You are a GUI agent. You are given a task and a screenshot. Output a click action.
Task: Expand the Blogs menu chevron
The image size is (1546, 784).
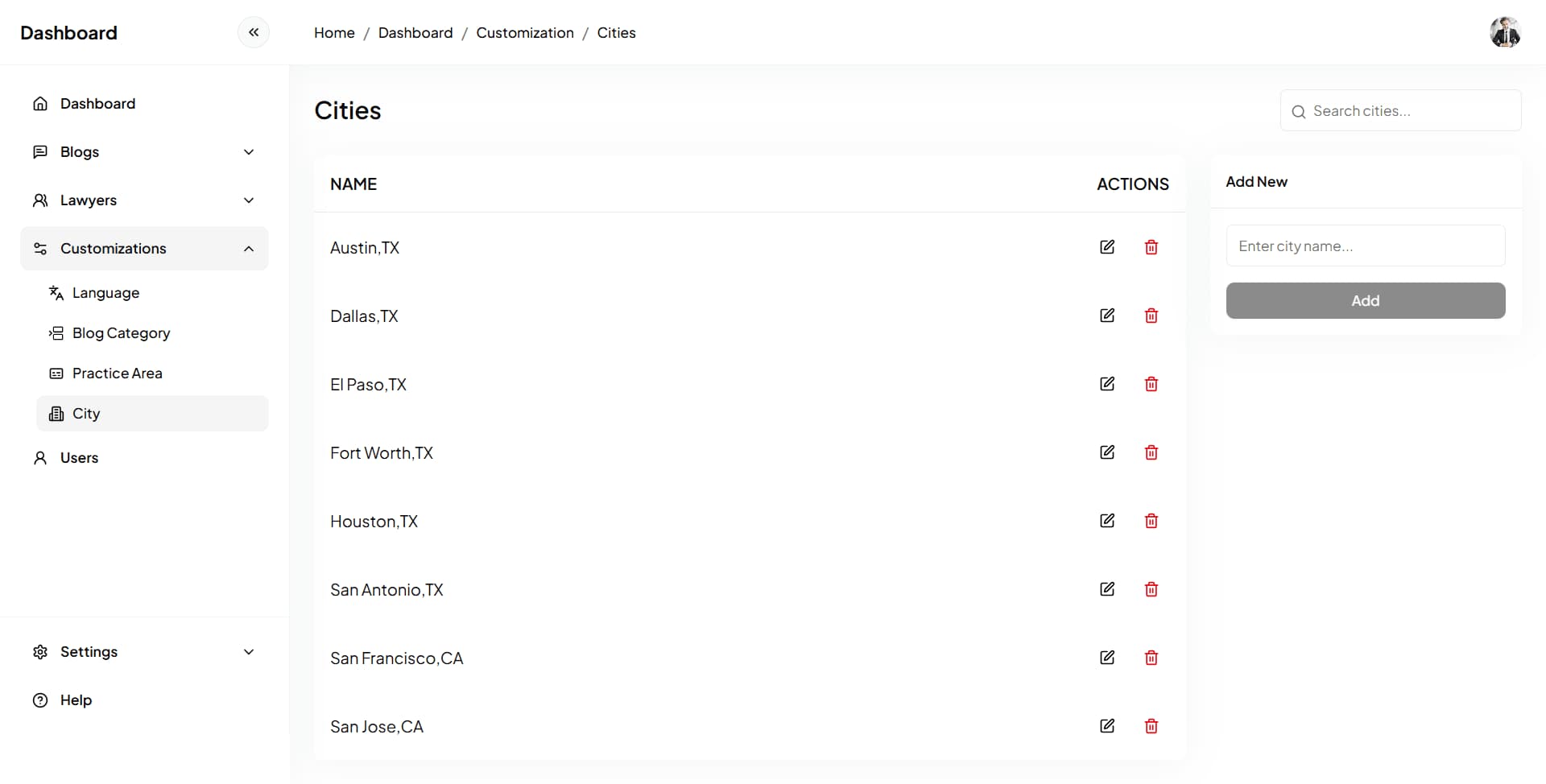point(249,152)
